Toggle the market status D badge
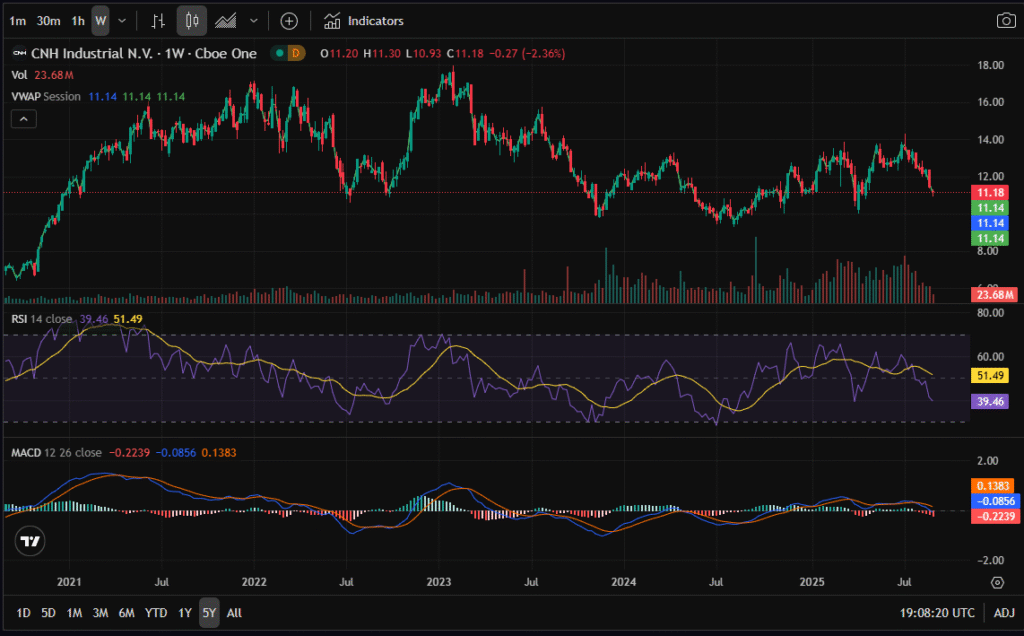1024x636 pixels. pos(295,53)
